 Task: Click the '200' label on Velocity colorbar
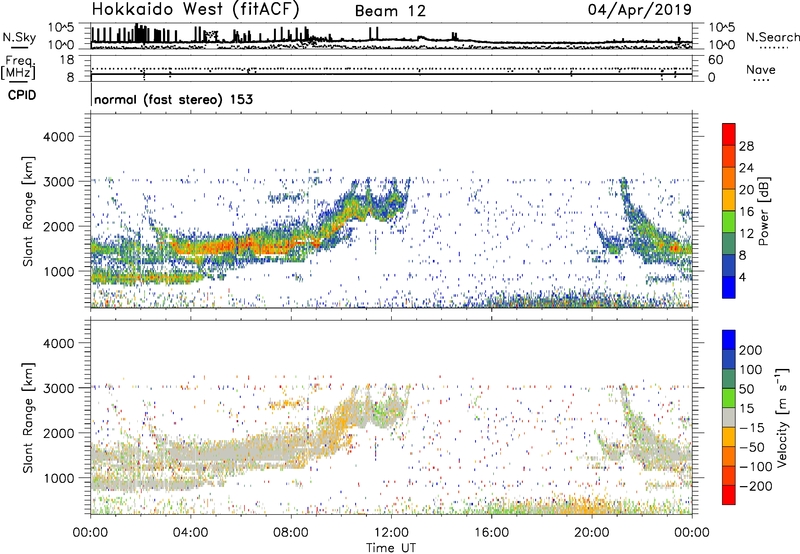[x=751, y=350]
